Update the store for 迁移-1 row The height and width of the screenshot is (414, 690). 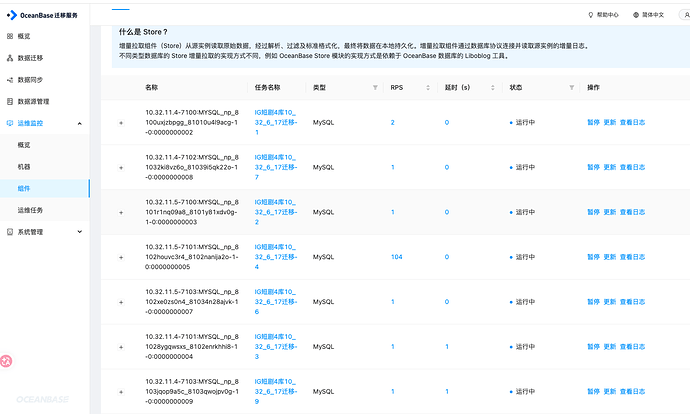click(x=609, y=122)
